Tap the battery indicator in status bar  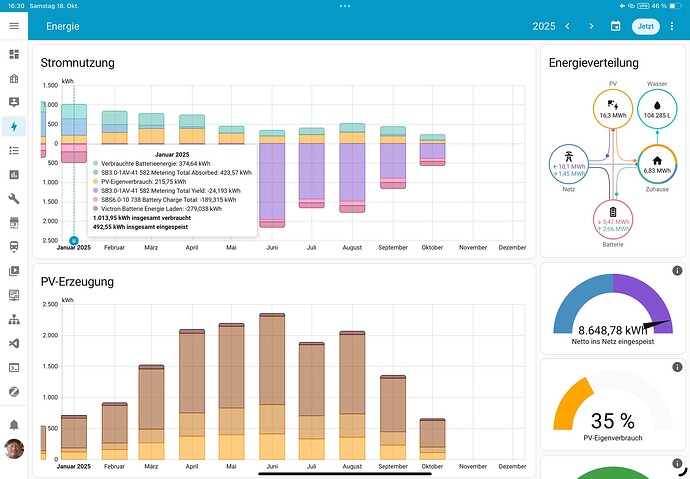[x=675, y=6]
